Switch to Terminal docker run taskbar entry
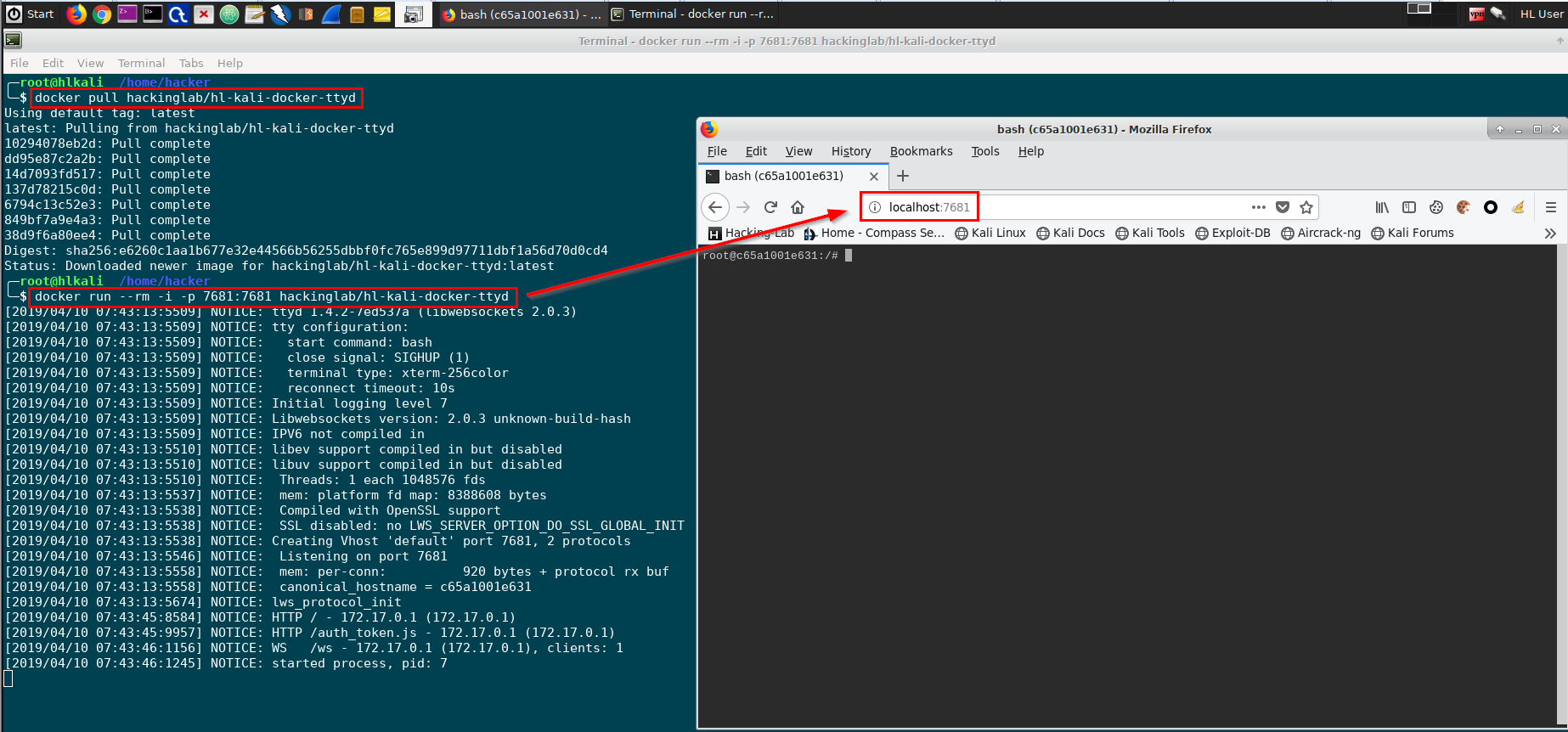1568x732 pixels. click(692, 14)
